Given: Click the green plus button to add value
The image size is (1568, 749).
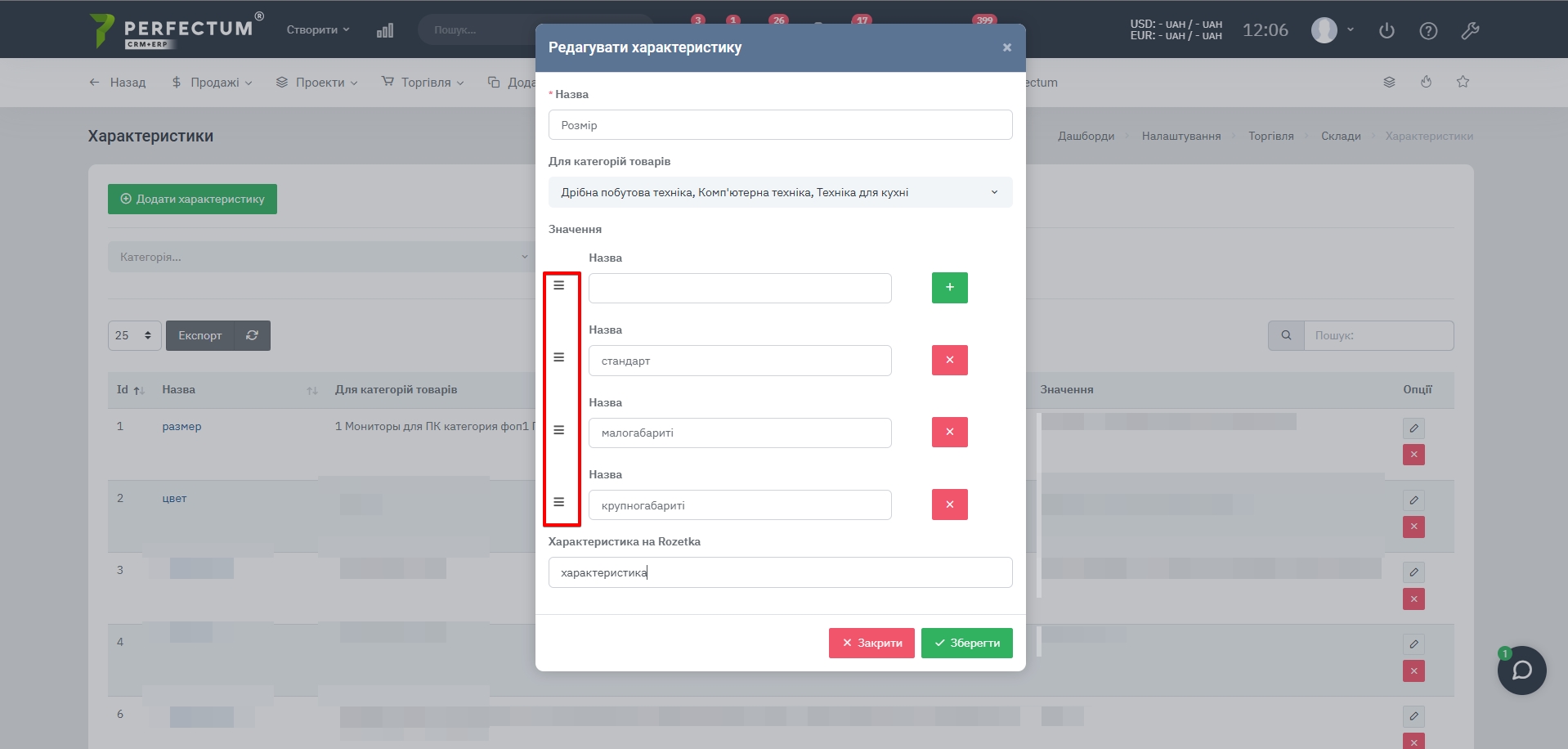Looking at the screenshot, I should 949,288.
